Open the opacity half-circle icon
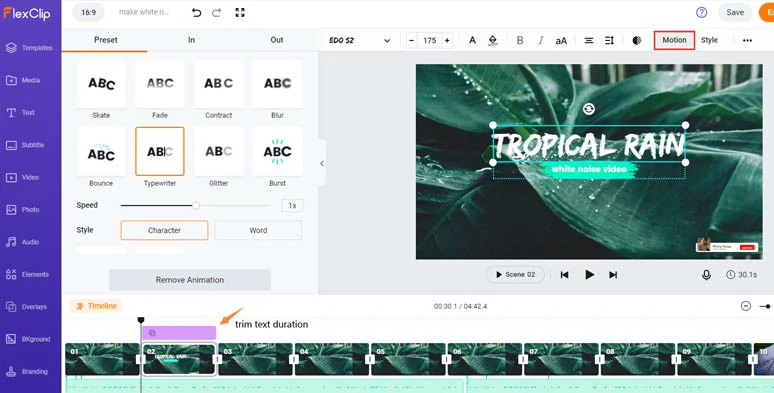The height and width of the screenshot is (393, 774). 637,40
